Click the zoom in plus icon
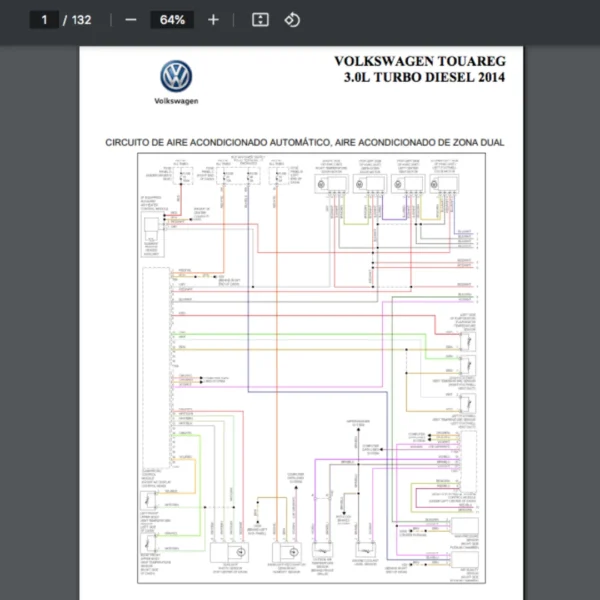 [213, 20]
